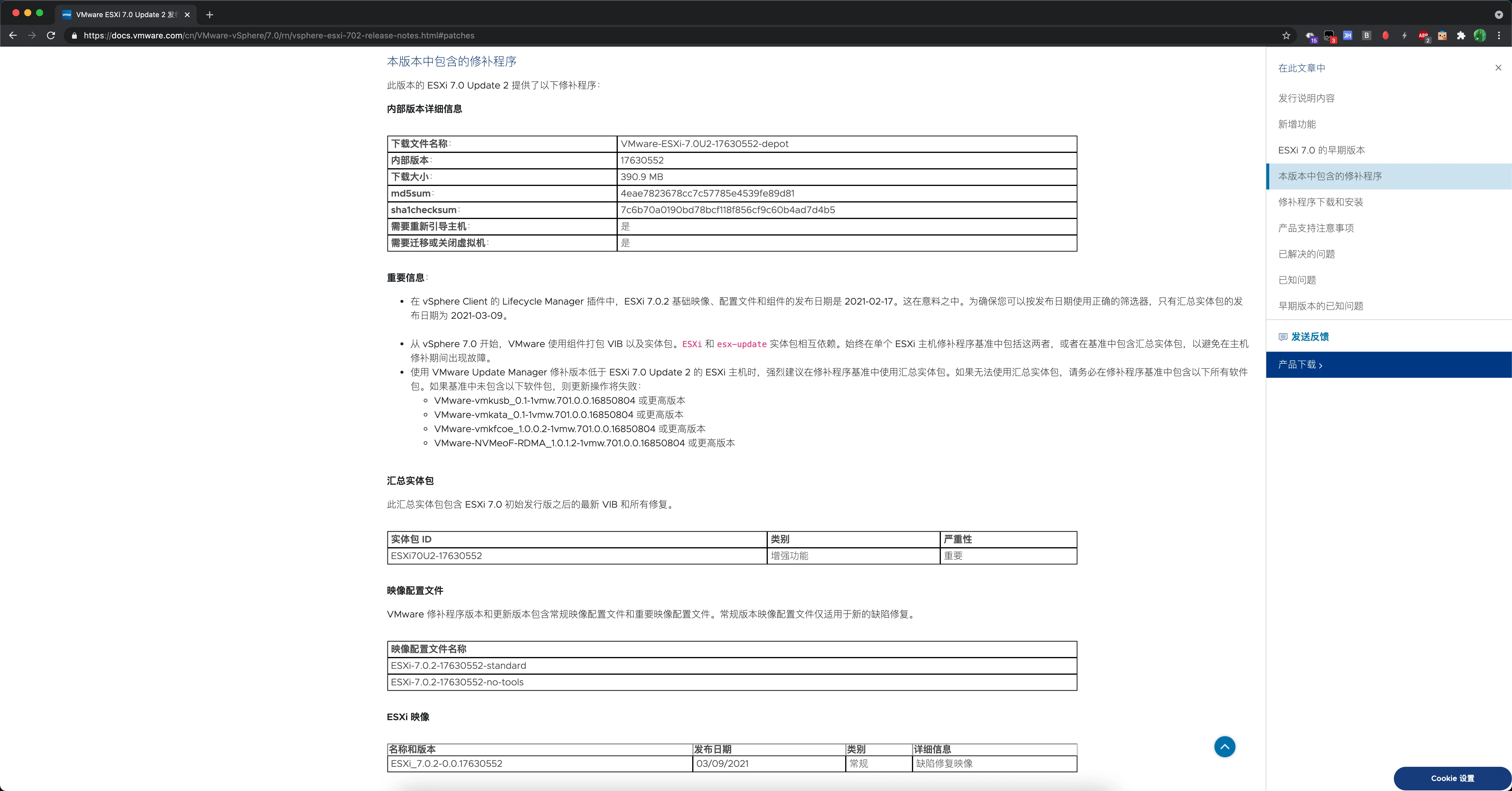Open Cookie 设置

click(x=1452, y=778)
